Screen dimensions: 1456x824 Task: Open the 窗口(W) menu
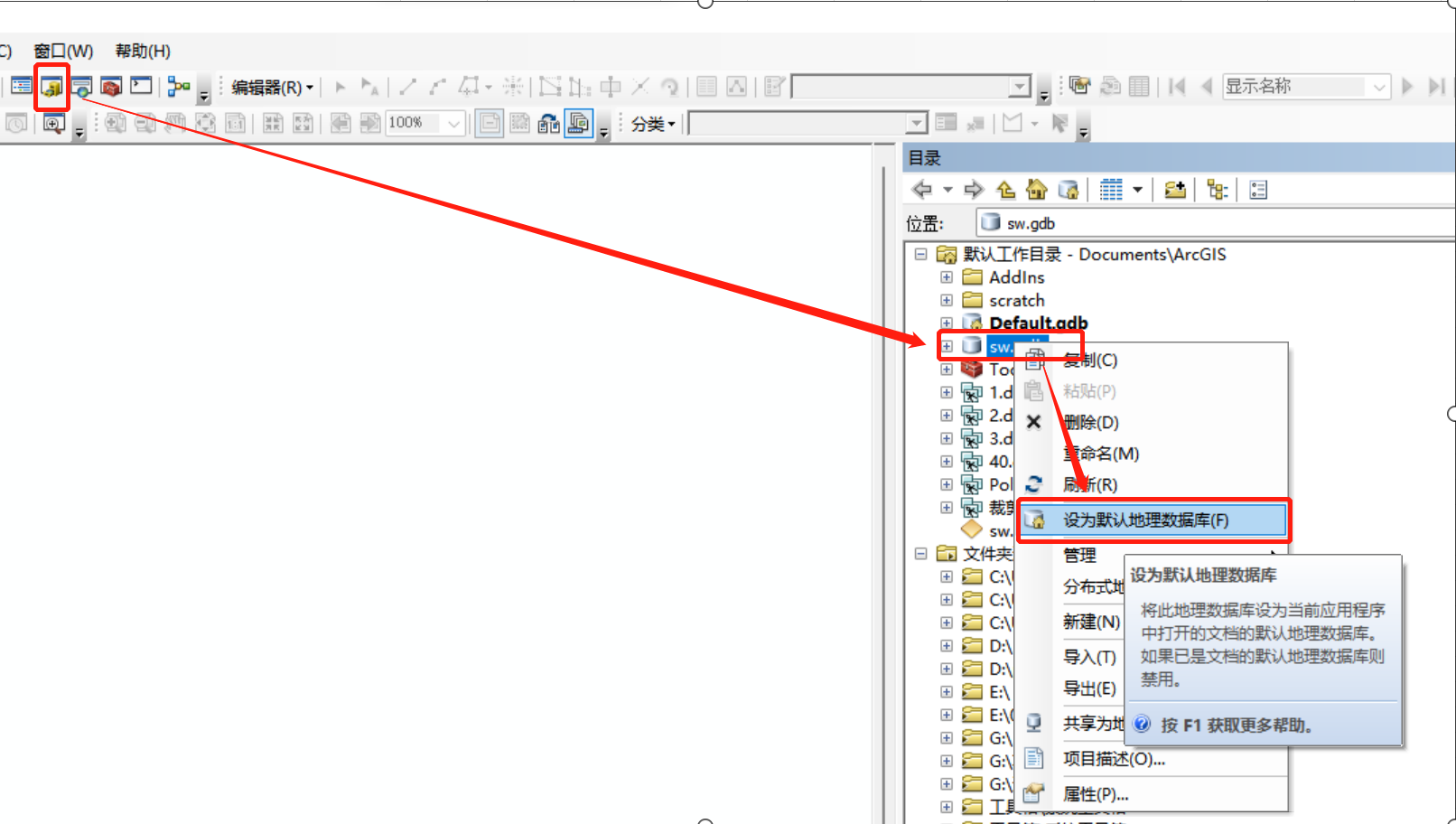coord(63,51)
